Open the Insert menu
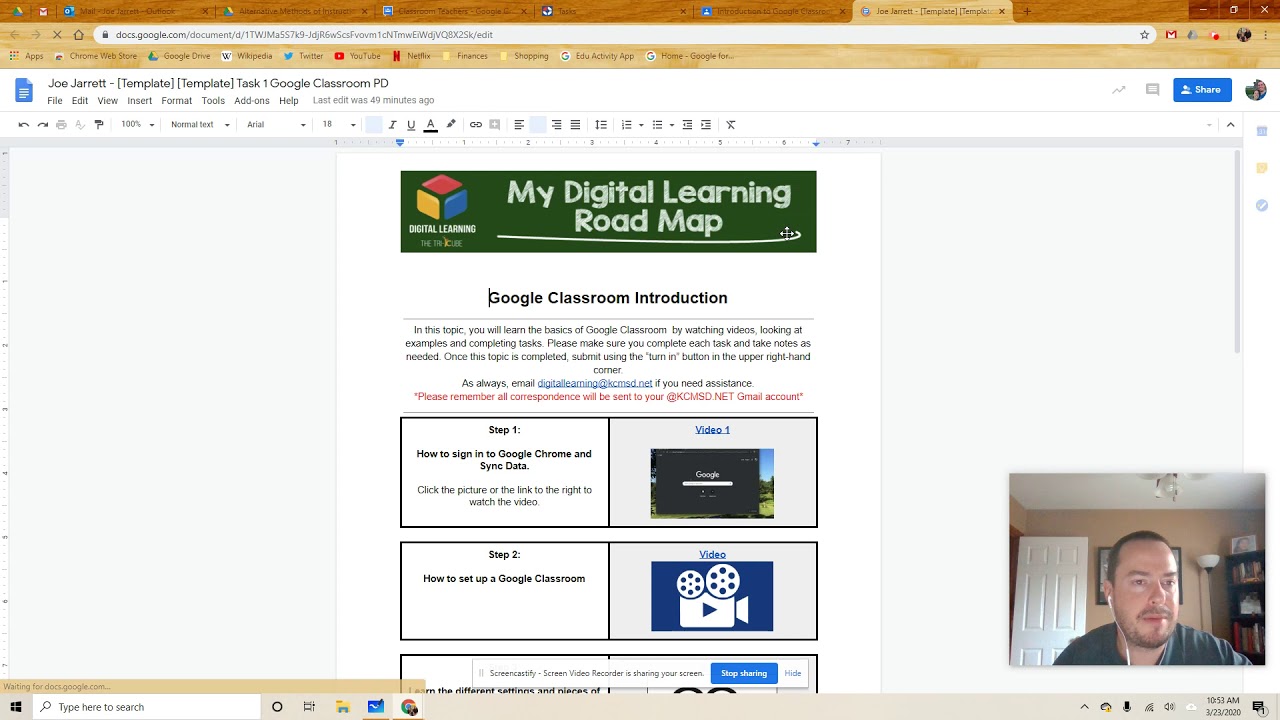The width and height of the screenshot is (1280, 720). pyautogui.click(x=140, y=101)
